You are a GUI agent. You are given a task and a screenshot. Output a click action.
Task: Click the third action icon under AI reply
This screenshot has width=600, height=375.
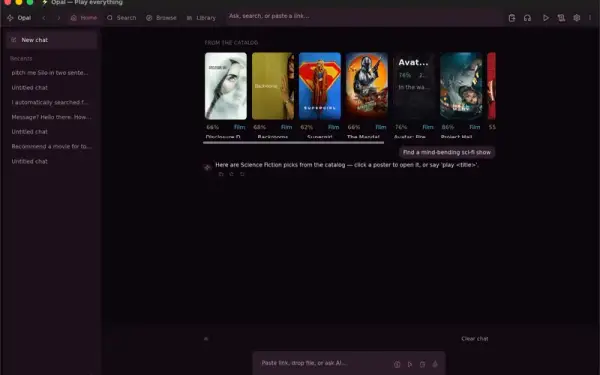pos(242,174)
